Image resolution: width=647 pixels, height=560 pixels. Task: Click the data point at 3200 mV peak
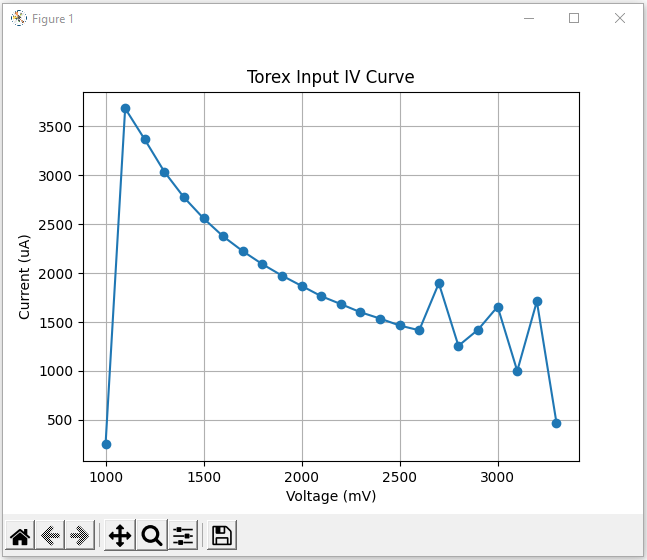[x=537, y=302]
